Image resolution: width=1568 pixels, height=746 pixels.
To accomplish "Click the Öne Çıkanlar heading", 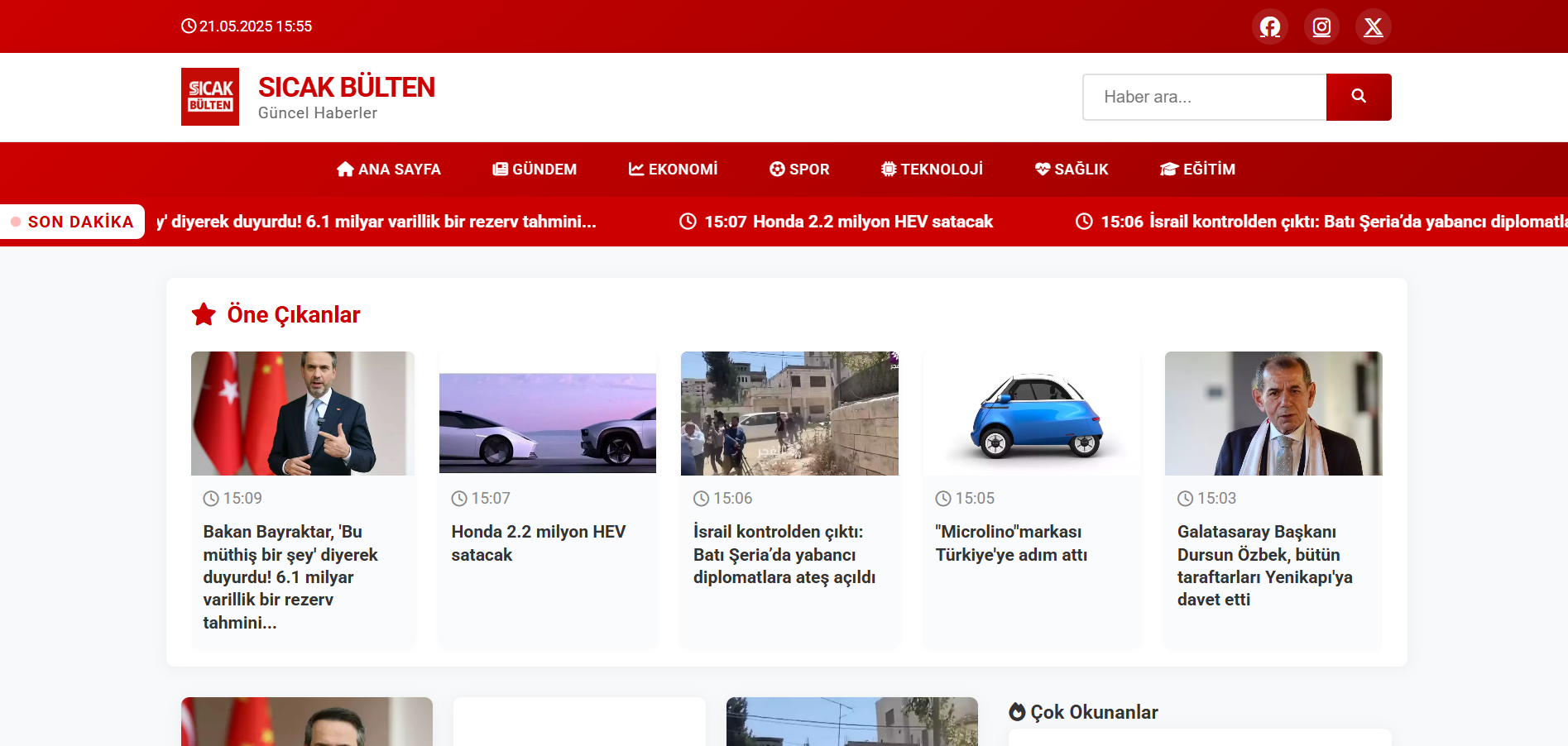I will tap(294, 314).
